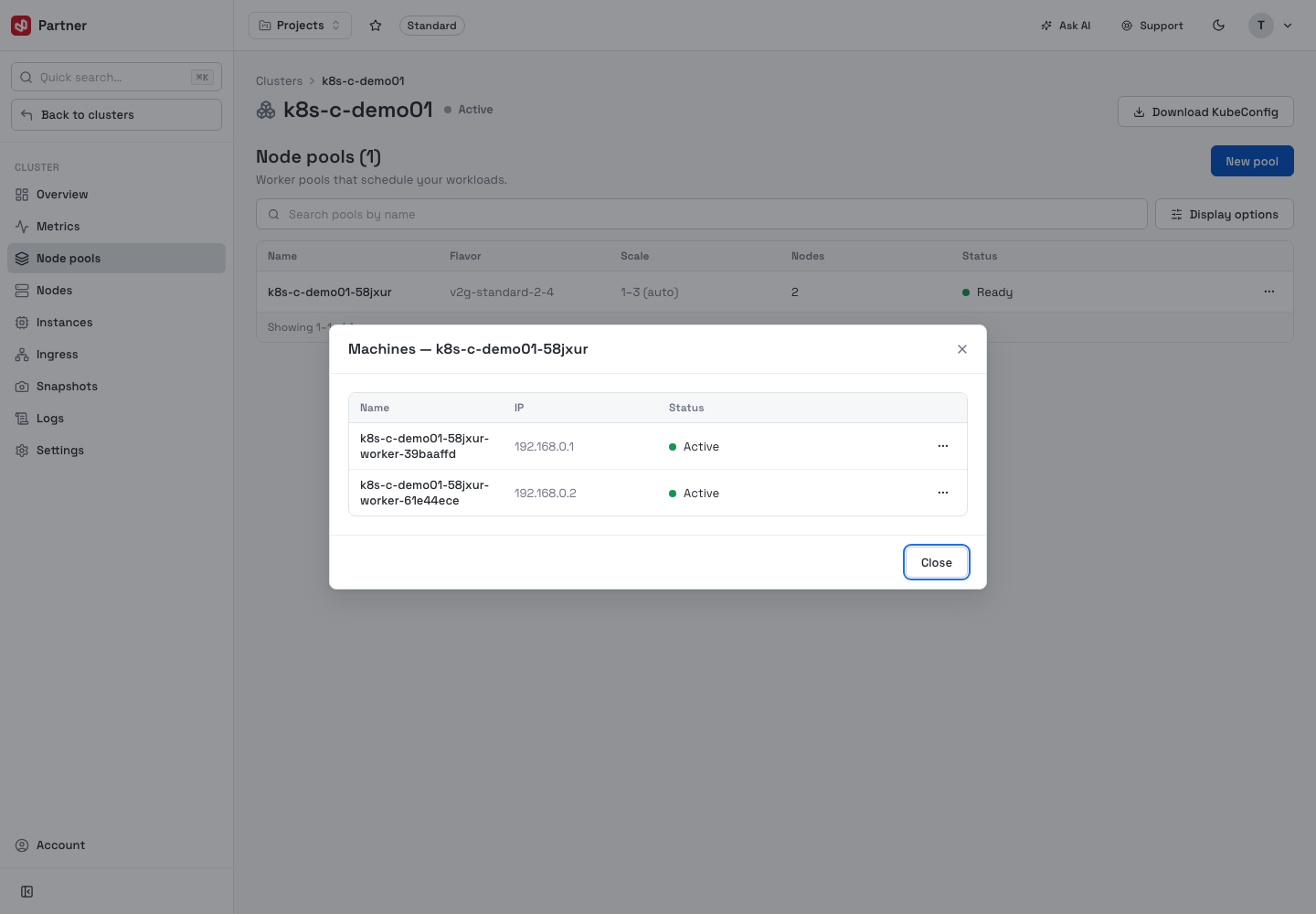This screenshot has width=1316, height=914.
Task: Click Name column header in pools table
Action: (282, 256)
